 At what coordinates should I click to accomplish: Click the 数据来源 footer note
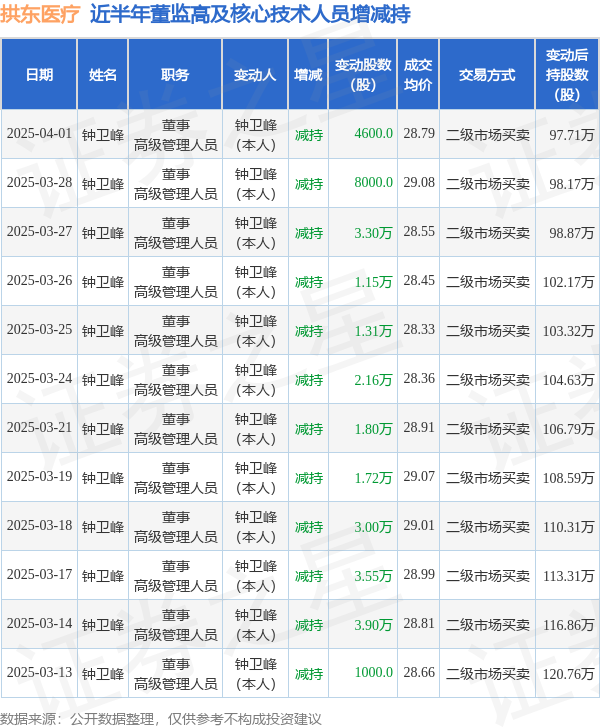click(x=161, y=719)
